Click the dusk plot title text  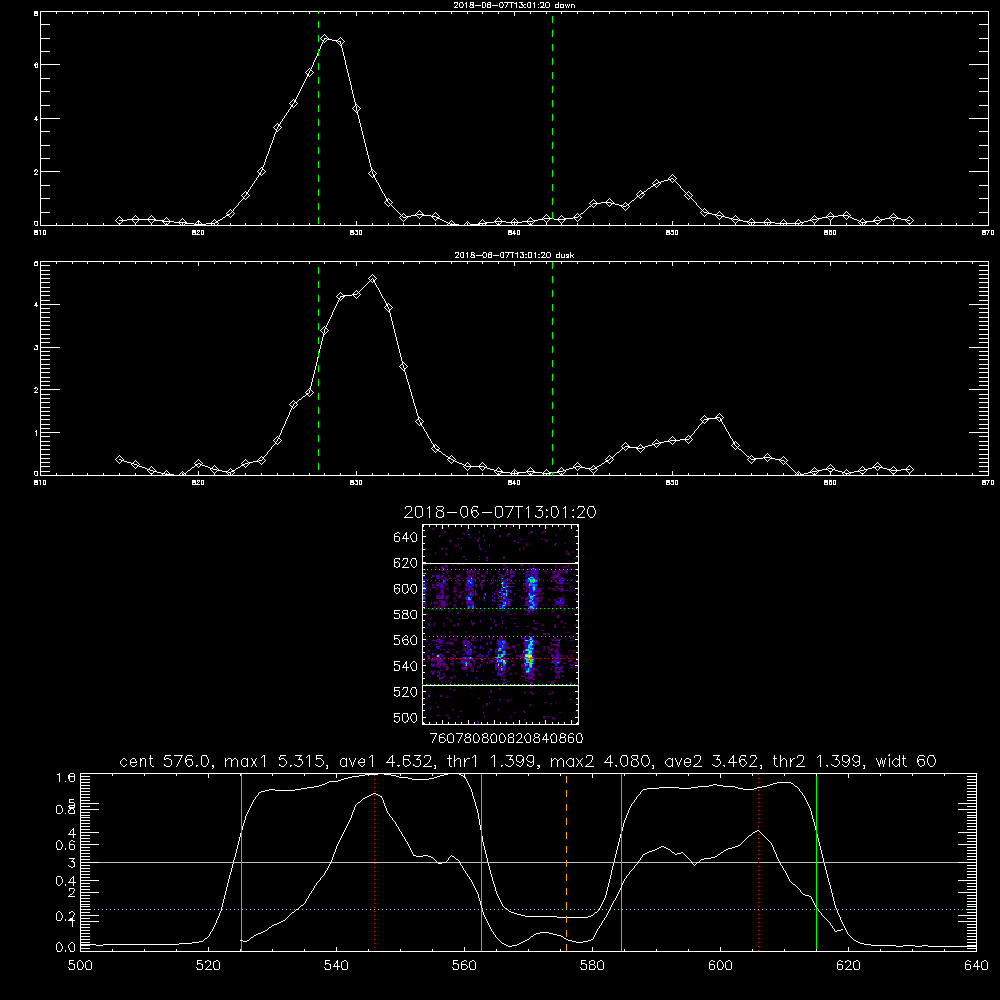pos(515,255)
